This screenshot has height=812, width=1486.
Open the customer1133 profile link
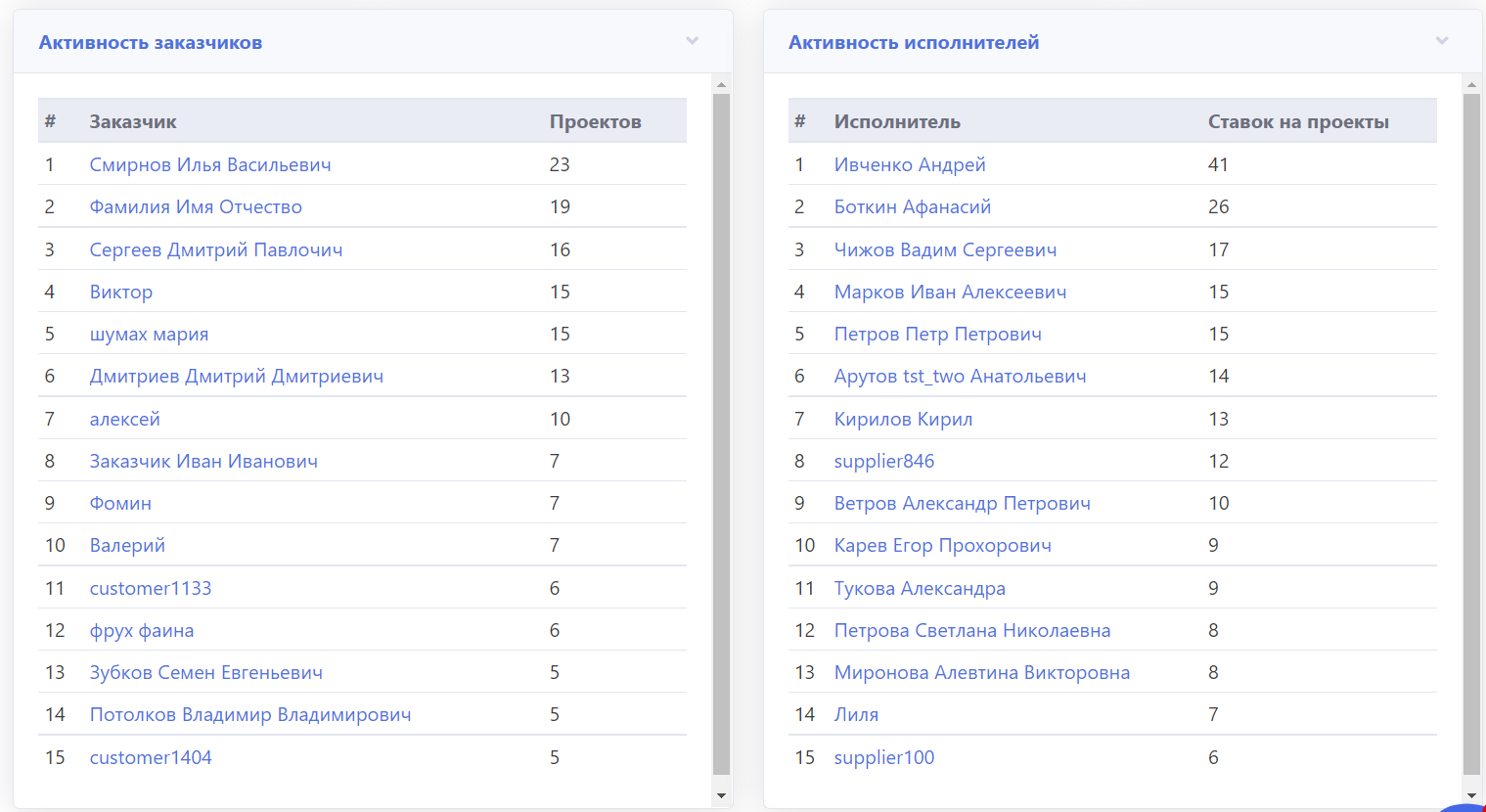point(151,588)
